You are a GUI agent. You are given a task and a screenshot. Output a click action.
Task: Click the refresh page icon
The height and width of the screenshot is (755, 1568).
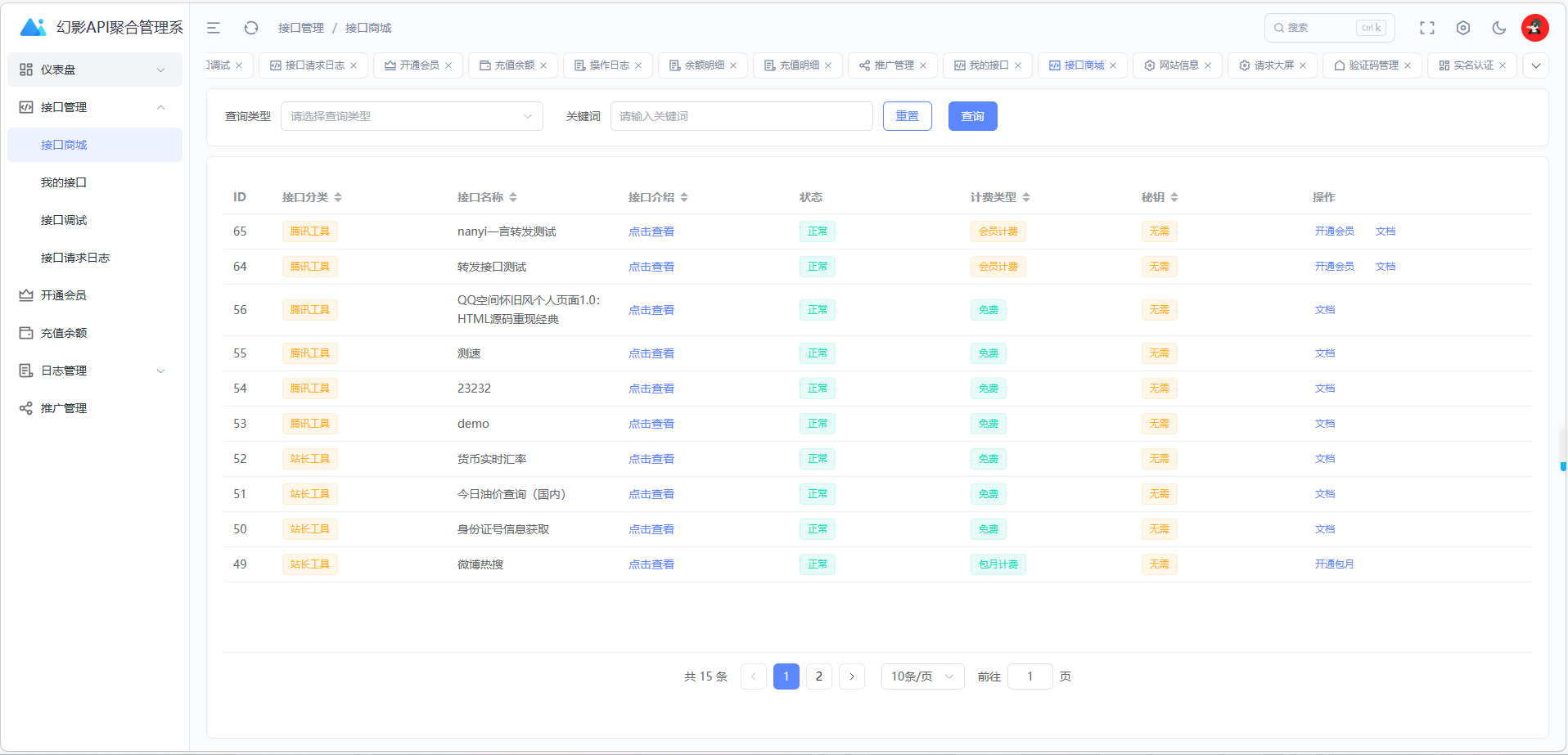(x=251, y=28)
